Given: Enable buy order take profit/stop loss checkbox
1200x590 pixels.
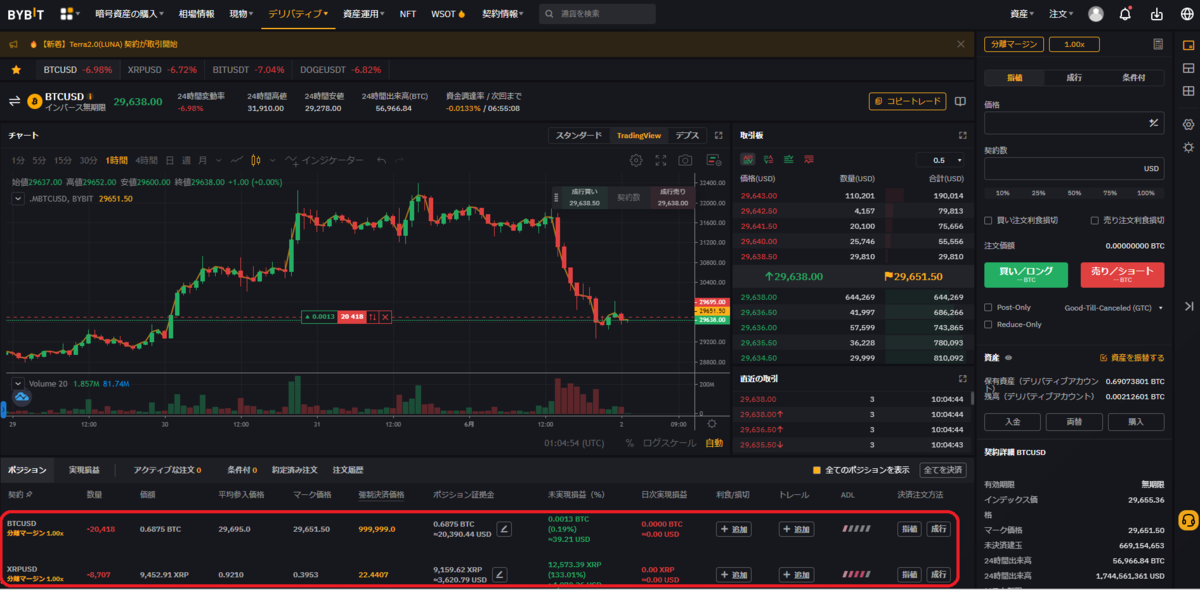Looking at the screenshot, I should (x=989, y=220).
